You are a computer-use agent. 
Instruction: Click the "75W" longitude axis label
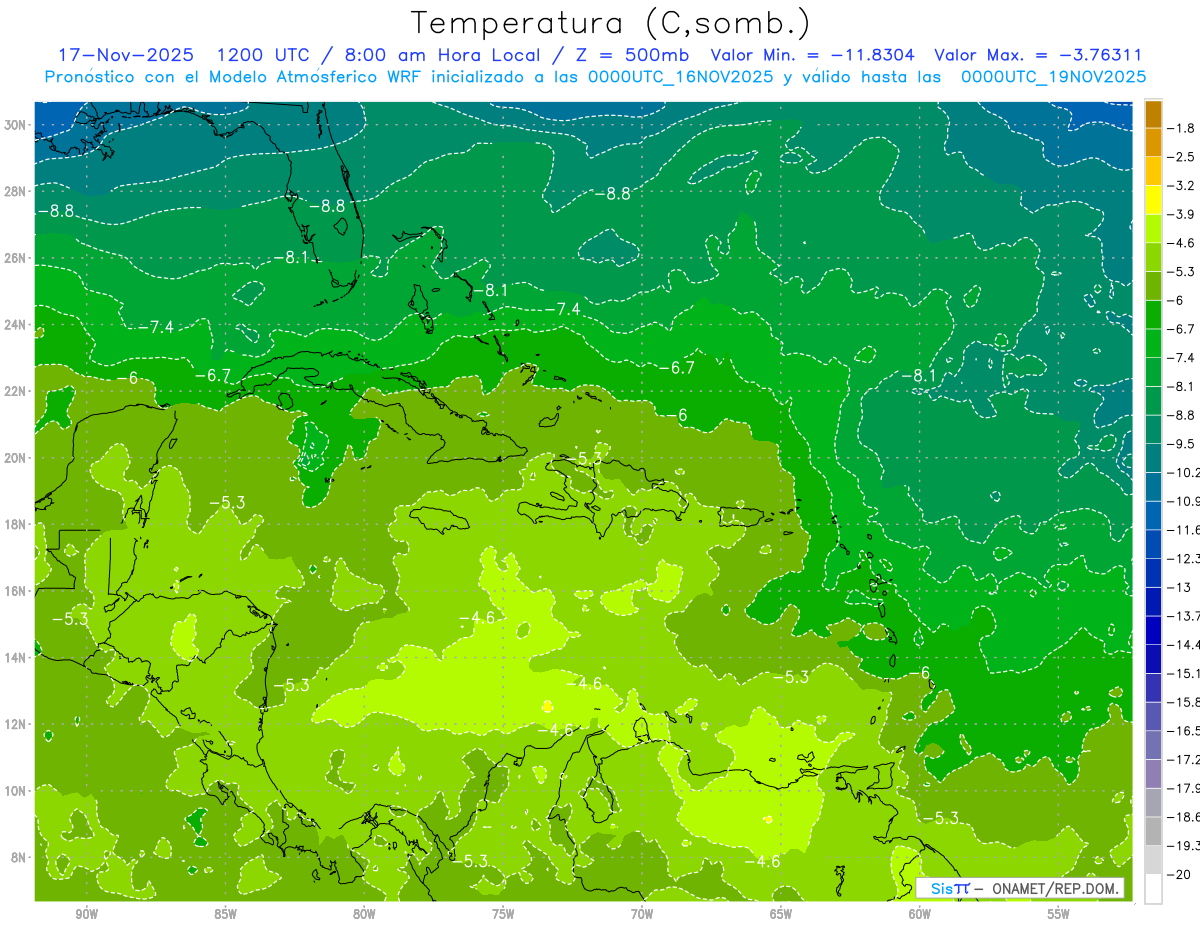(x=503, y=914)
